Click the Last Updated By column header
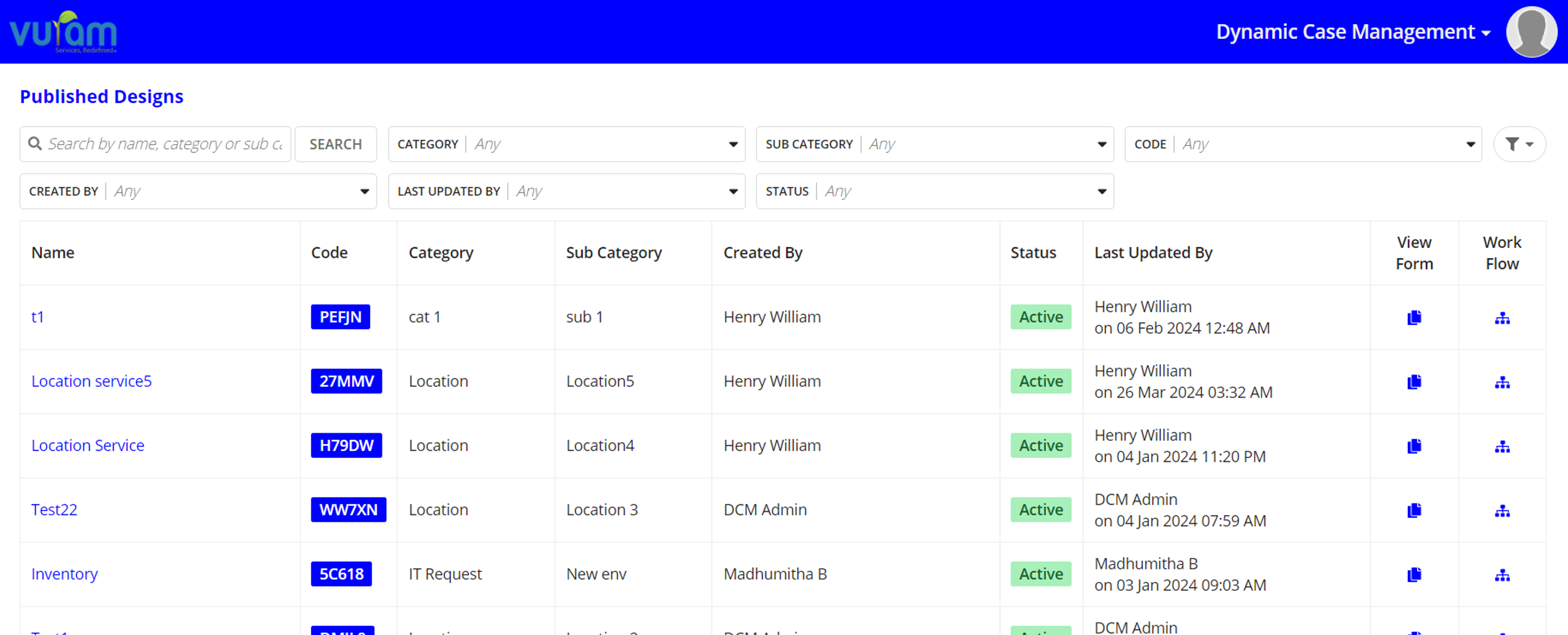1568x635 pixels. click(x=1153, y=253)
